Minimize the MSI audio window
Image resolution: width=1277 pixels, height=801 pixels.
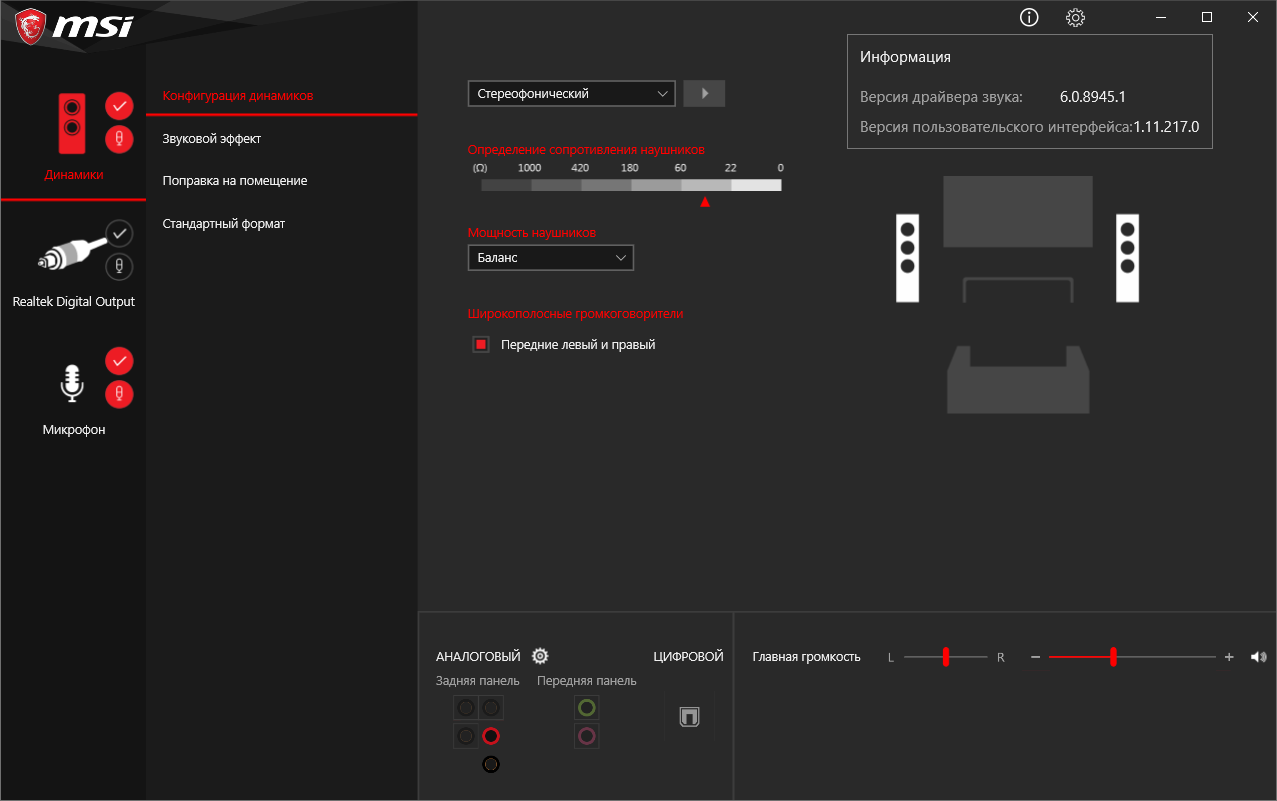click(x=1161, y=17)
